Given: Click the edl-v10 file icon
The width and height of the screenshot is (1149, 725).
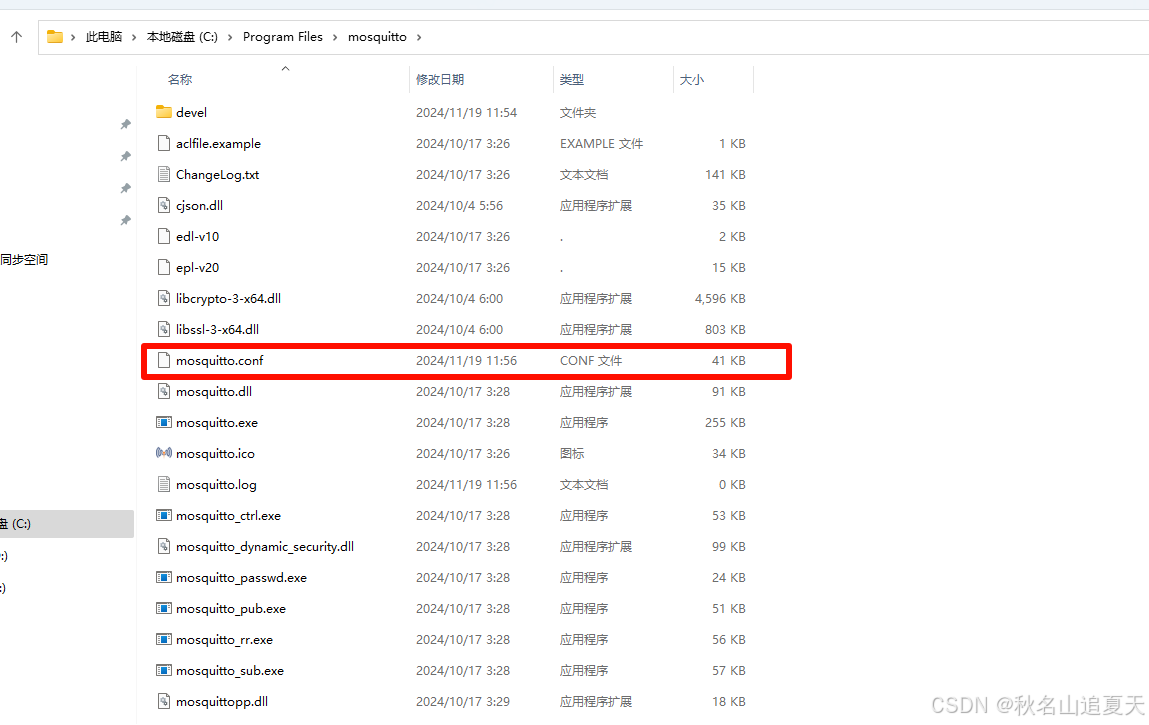Looking at the screenshot, I should pyautogui.click(x=164, y=236).
